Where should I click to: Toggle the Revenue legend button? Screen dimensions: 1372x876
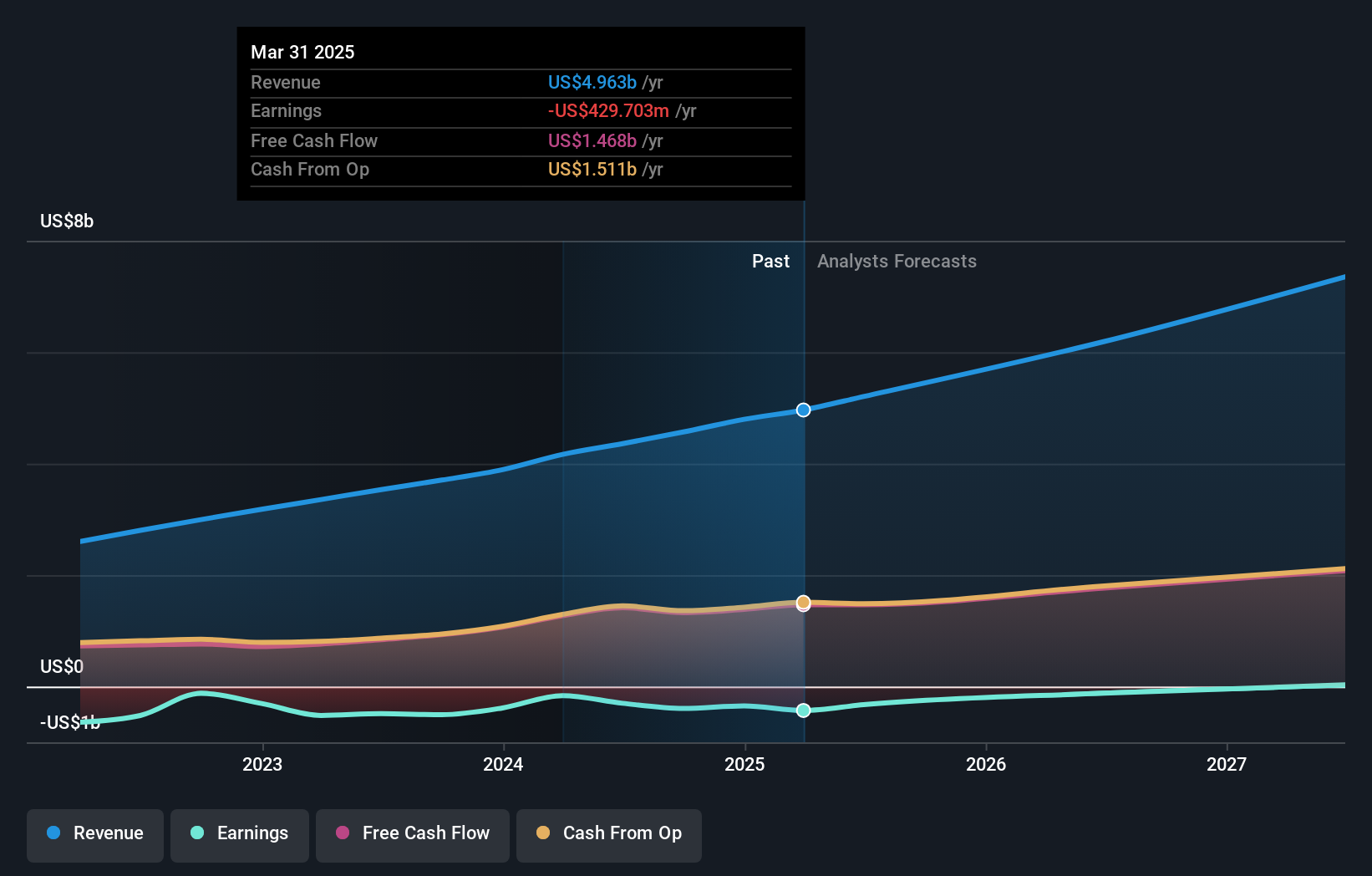(x=95, y=835)
